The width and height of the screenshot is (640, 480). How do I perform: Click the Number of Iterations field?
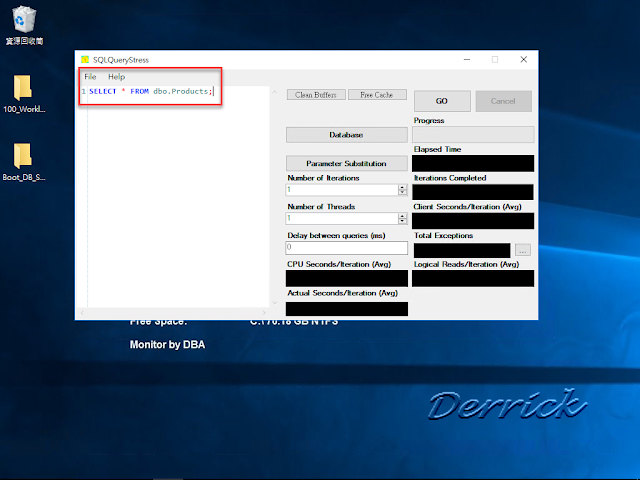(342, 189)
